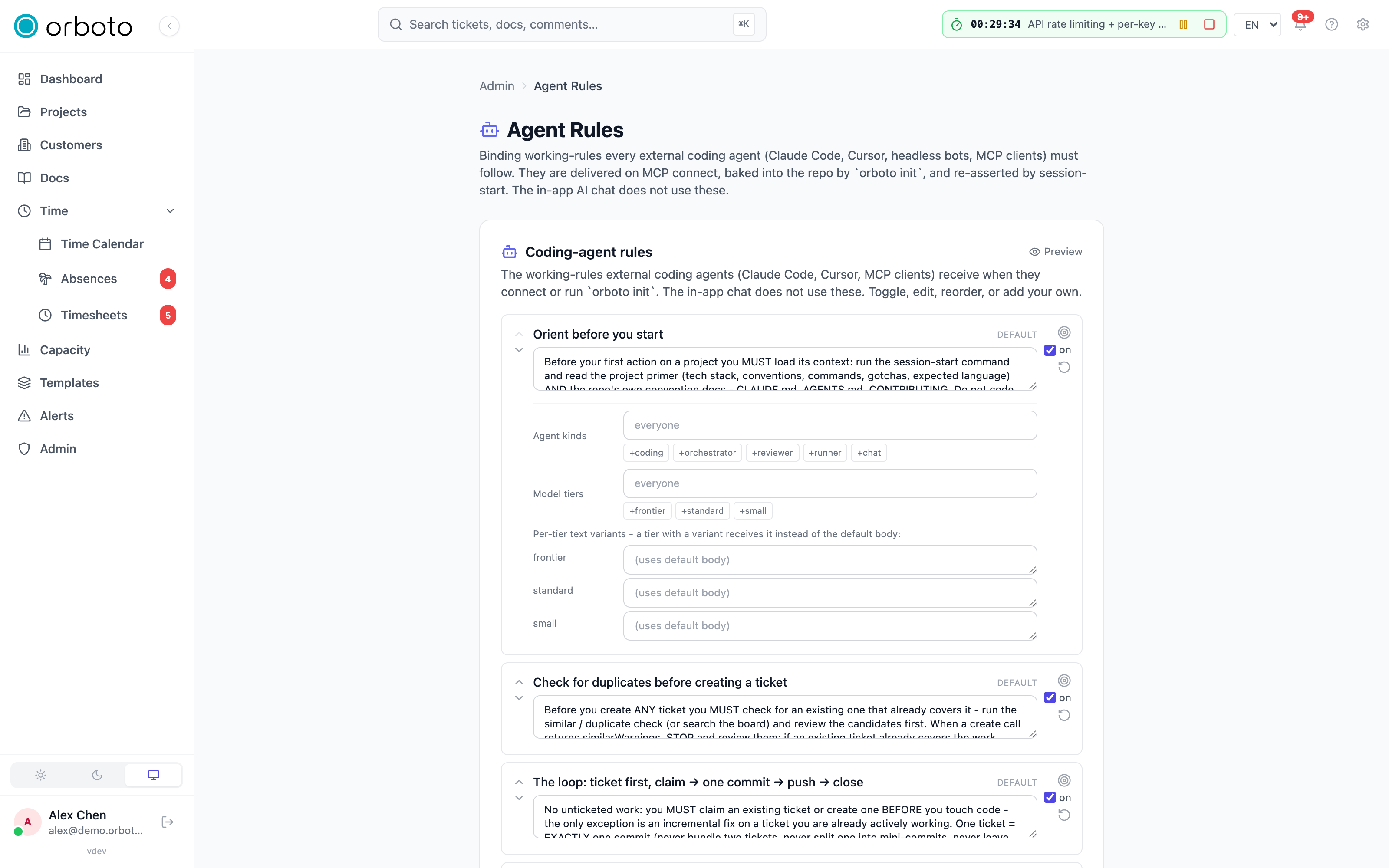
Task: Collapse the Time submenu in the sidebar
Action: (170, 211)
